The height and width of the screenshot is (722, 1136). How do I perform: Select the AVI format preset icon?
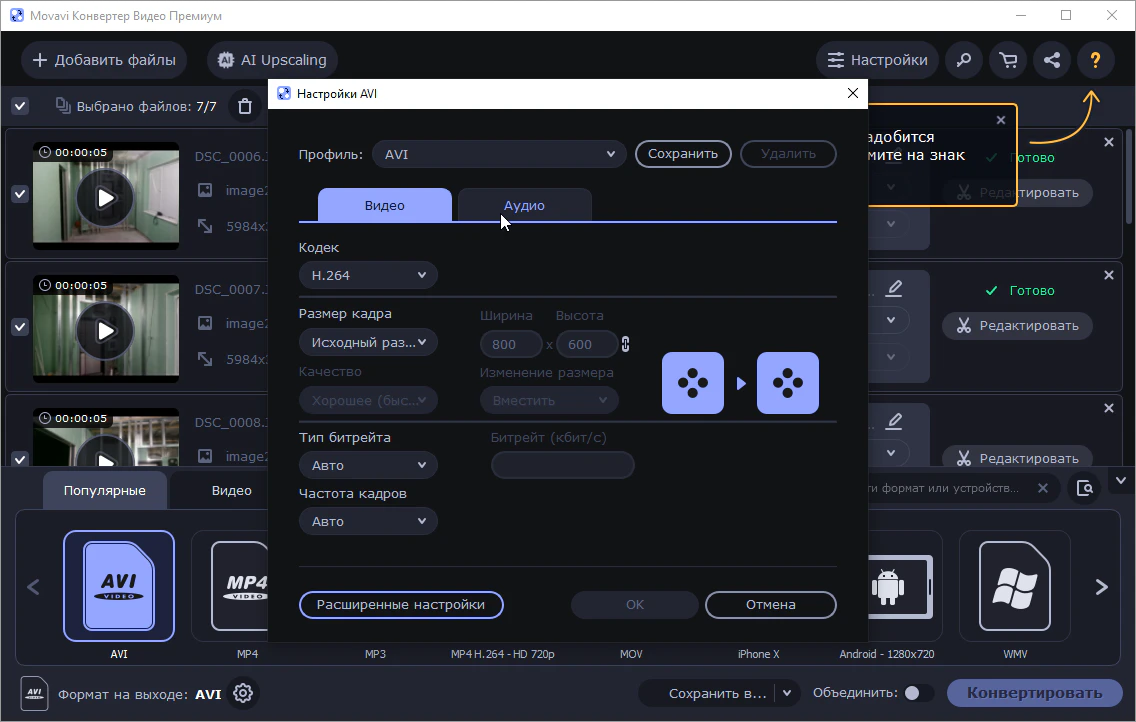pyautogui.click(x=119, y=585)
